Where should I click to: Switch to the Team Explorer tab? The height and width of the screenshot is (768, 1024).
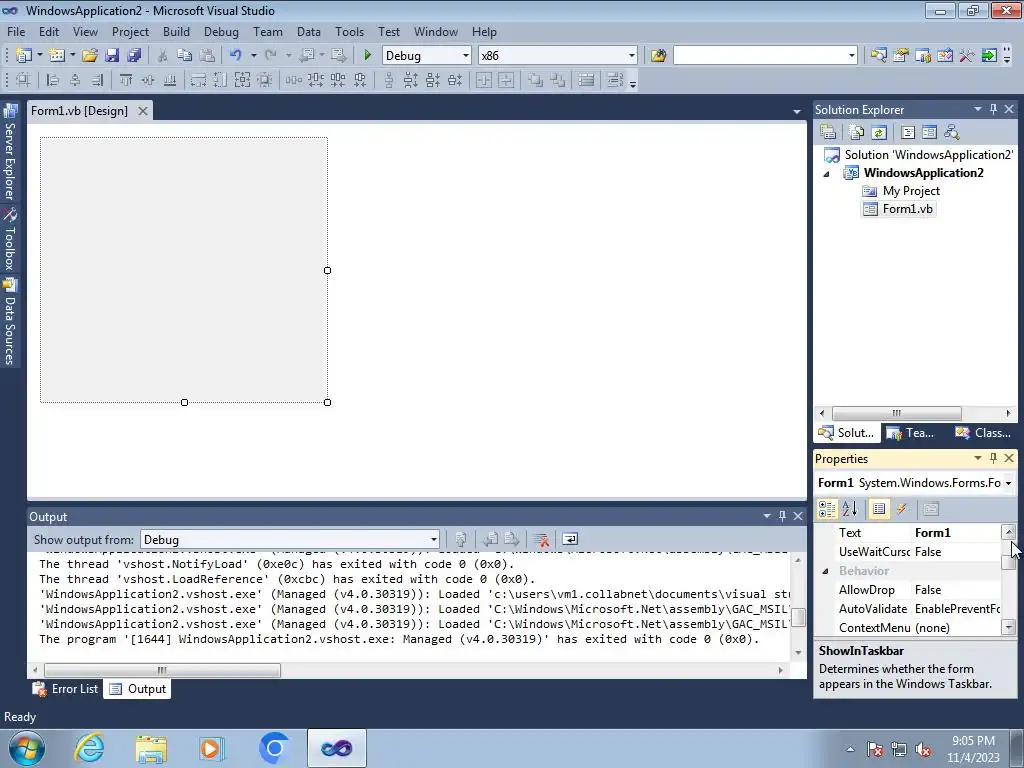(x=910, y=433)
